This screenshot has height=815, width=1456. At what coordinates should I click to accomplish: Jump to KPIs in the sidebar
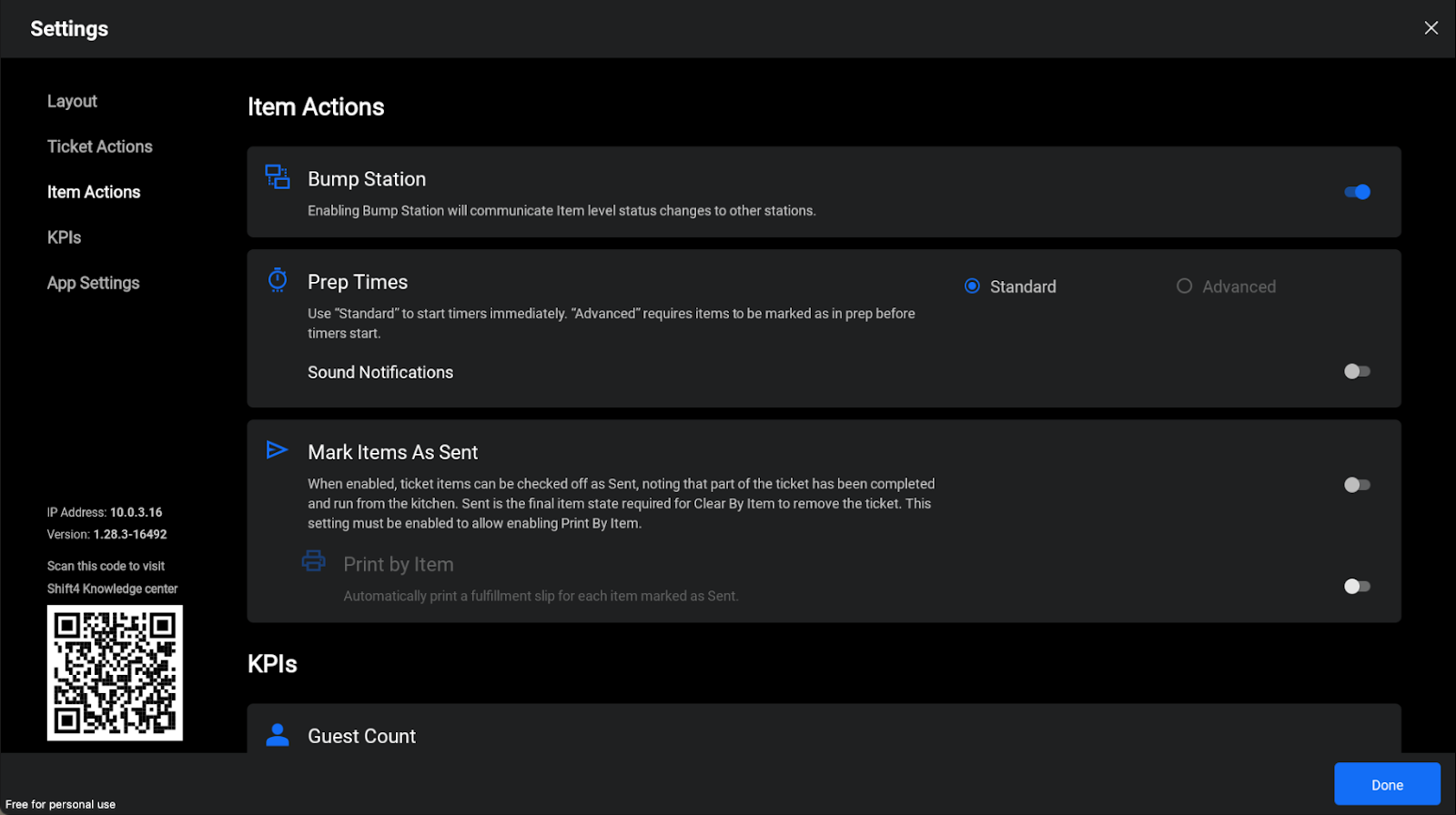pos(64,237)
